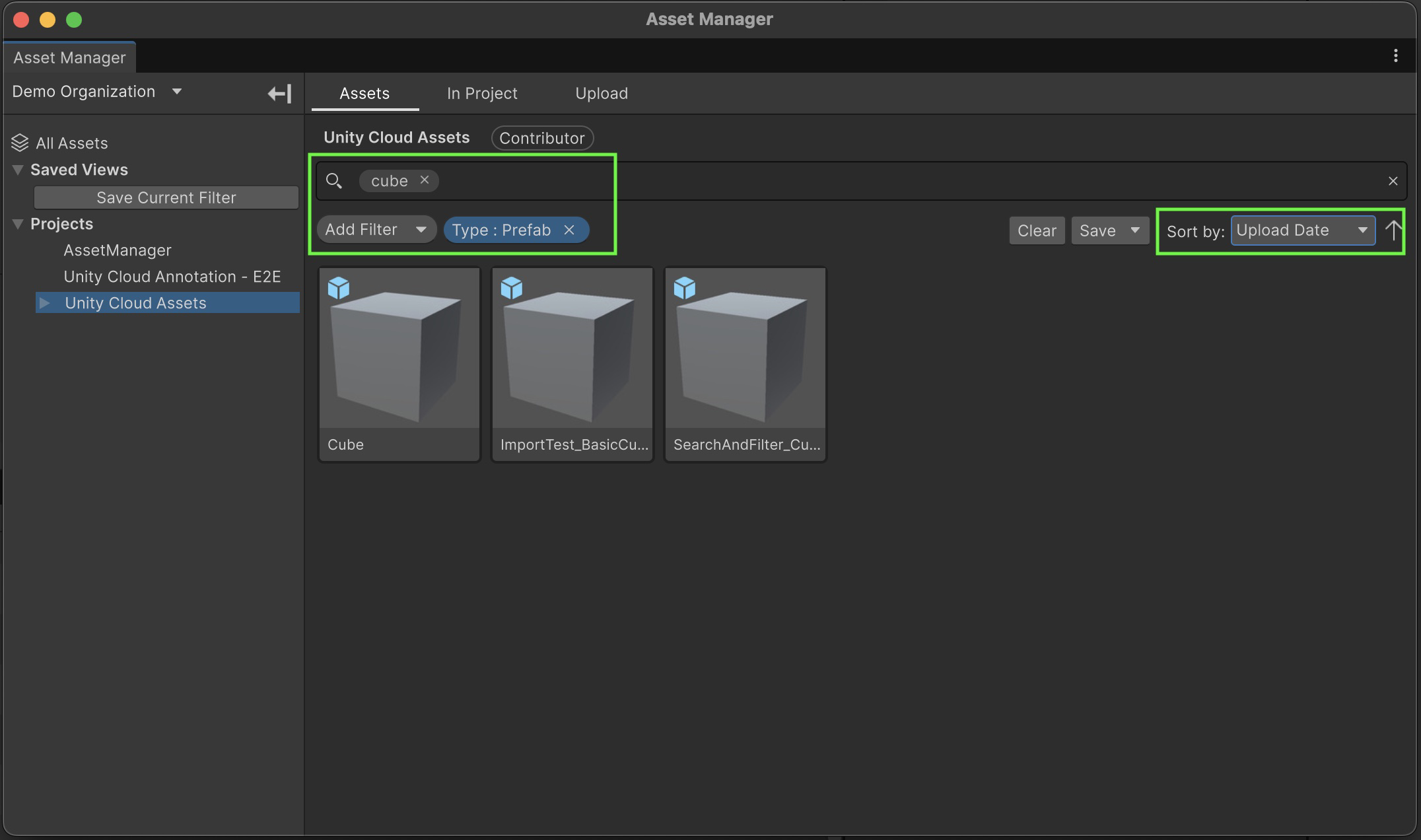Click the Save Current Filter button
The width and height of the screenshot is (1421, 840).
(x=166, y=197)
